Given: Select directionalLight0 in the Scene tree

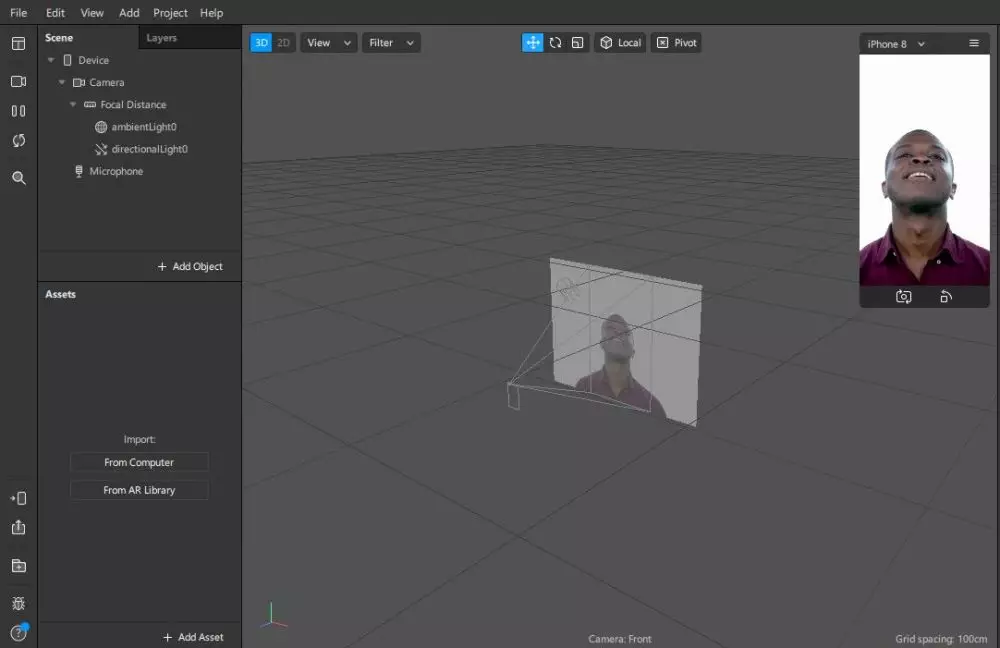Looking at the screenshot, I should coord(149,149).
